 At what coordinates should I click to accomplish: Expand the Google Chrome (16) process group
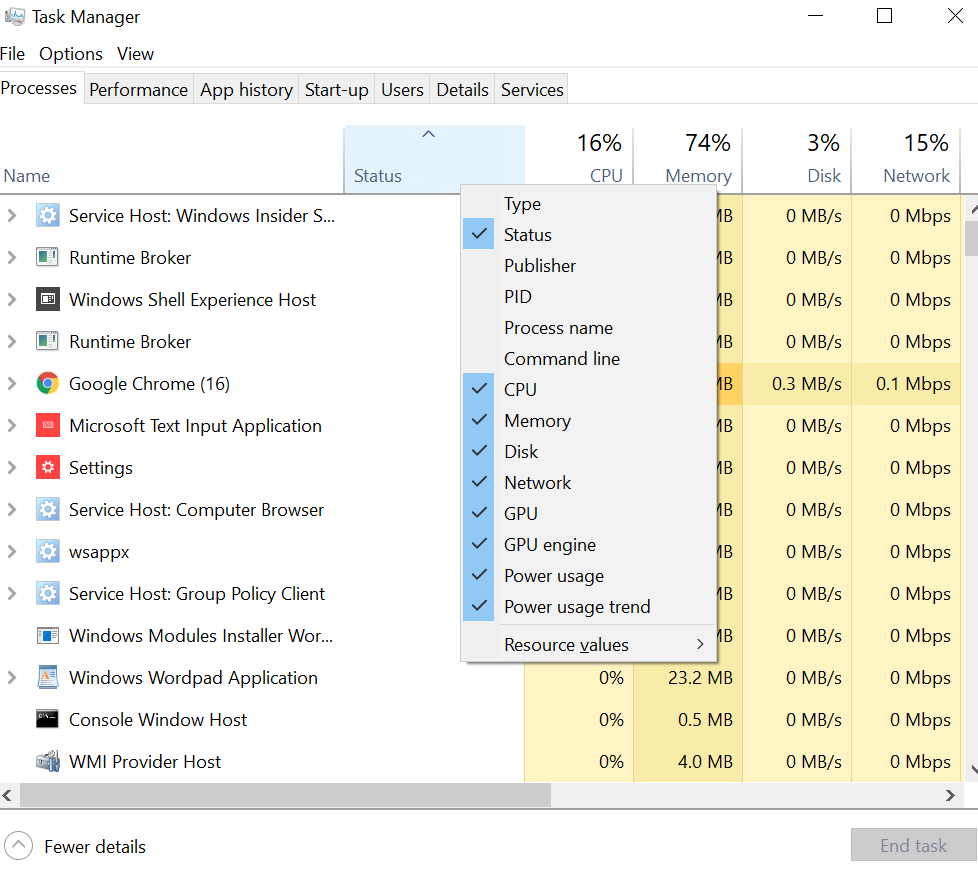(x=12, y=384)
